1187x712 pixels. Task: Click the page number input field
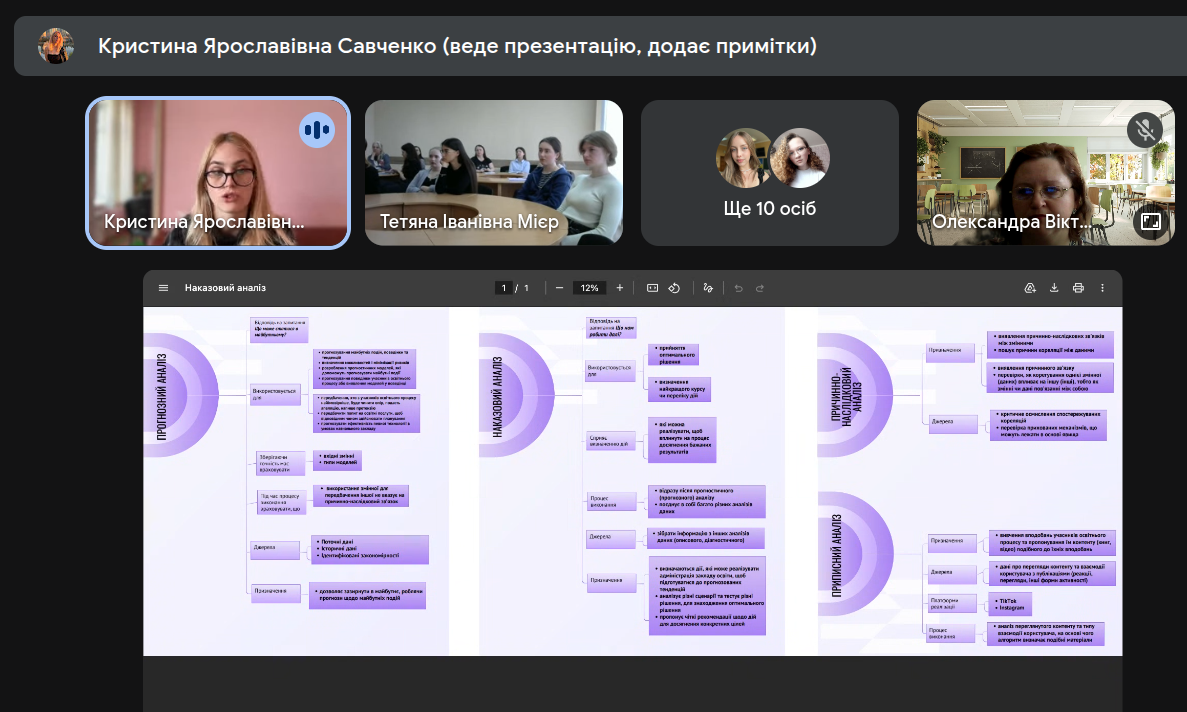[505, 288]
